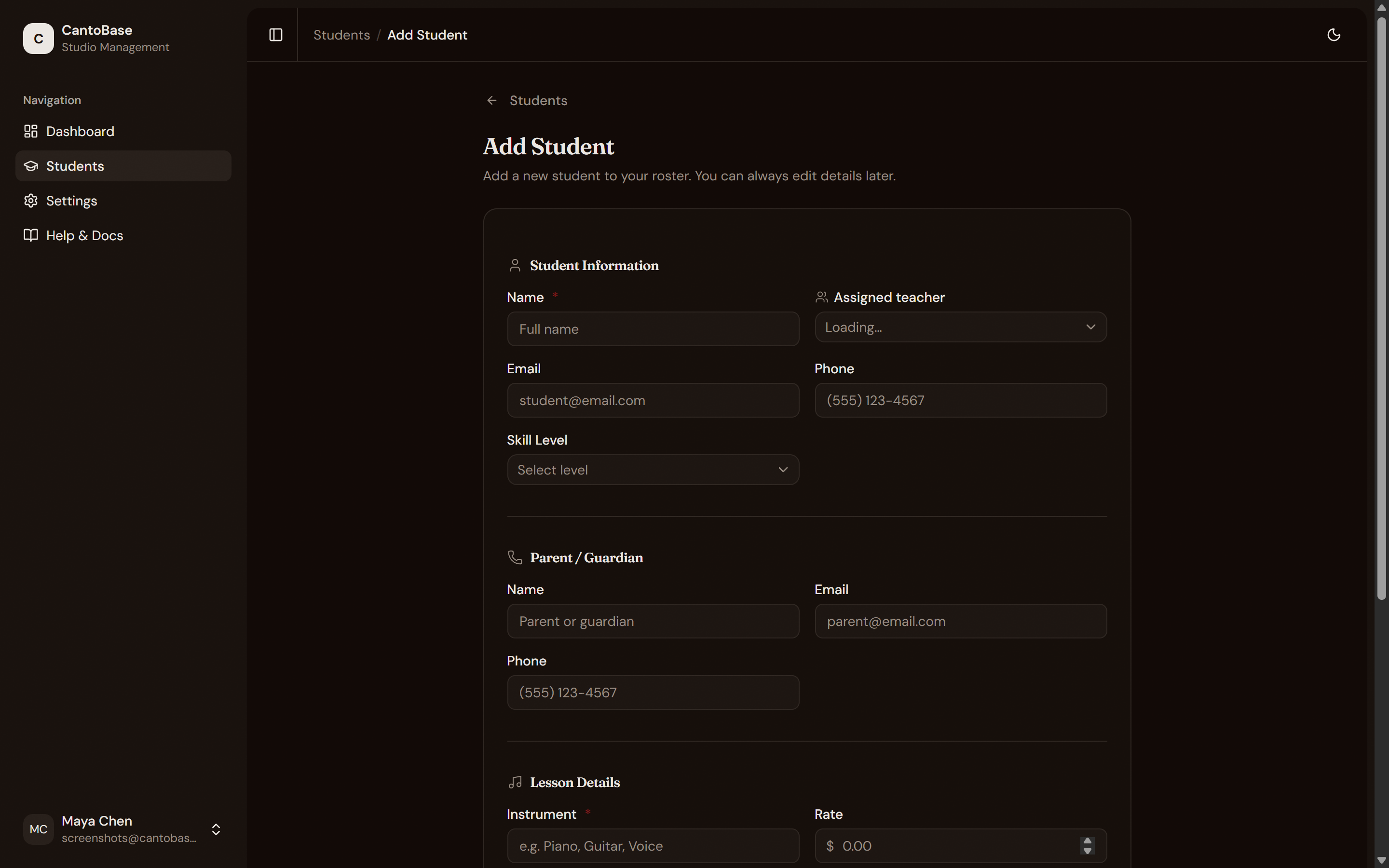Click the parent Phone field
The height and width of the screenshot is (868, 1389).
[x=653, y=692]
